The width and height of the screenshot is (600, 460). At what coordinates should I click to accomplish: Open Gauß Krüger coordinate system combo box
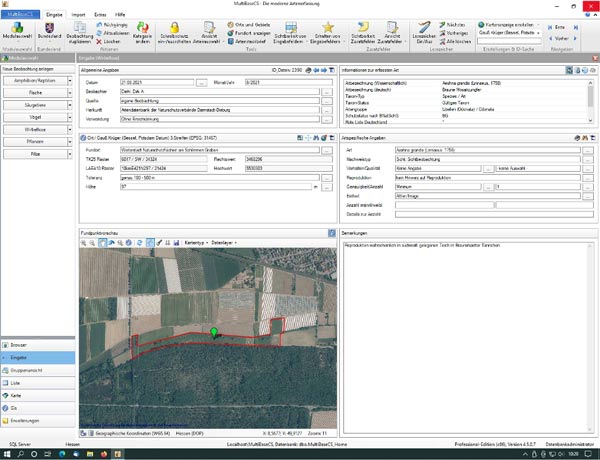coord(509,33)
